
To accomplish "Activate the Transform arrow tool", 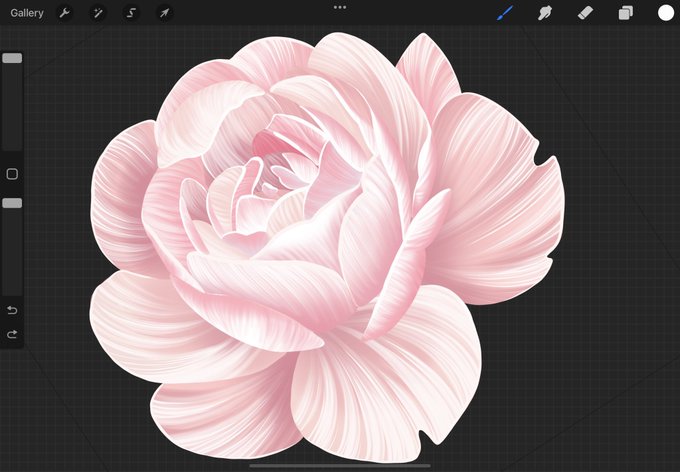I will (164, 13).
